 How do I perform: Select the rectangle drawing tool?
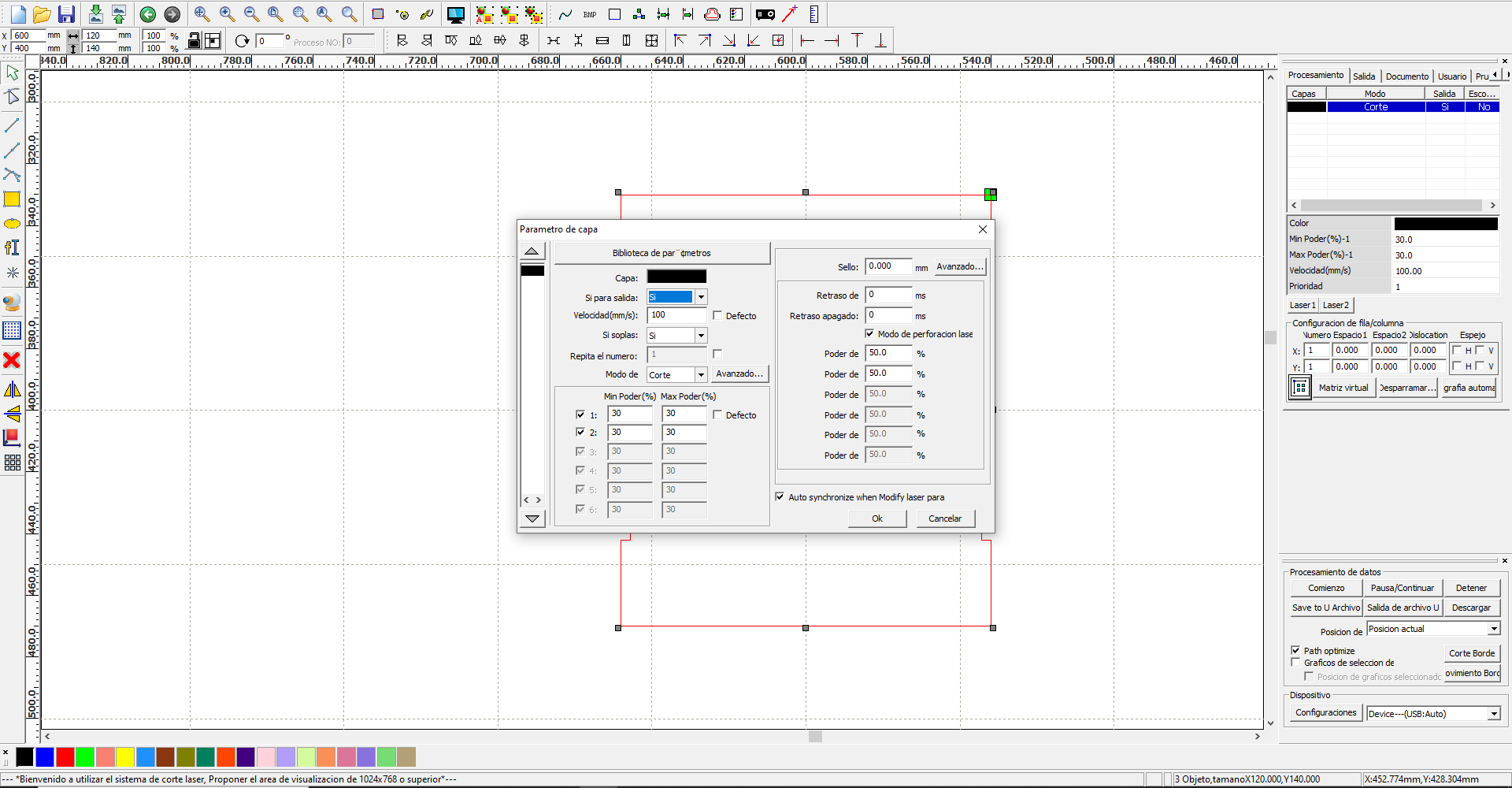pyautogui.click(x=12, y=199)
